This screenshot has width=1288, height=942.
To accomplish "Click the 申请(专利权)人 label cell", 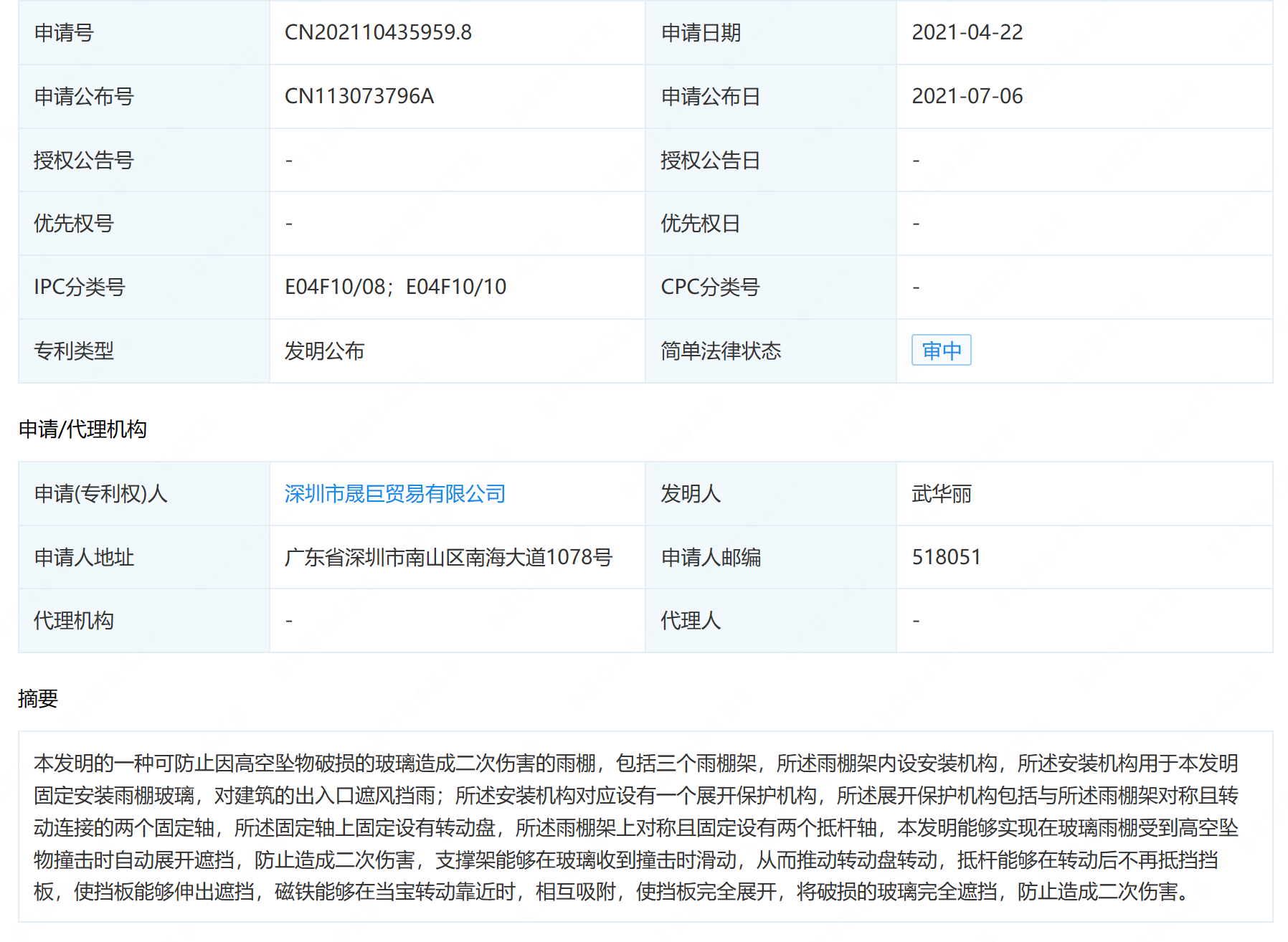I will [x=144, y=494].
